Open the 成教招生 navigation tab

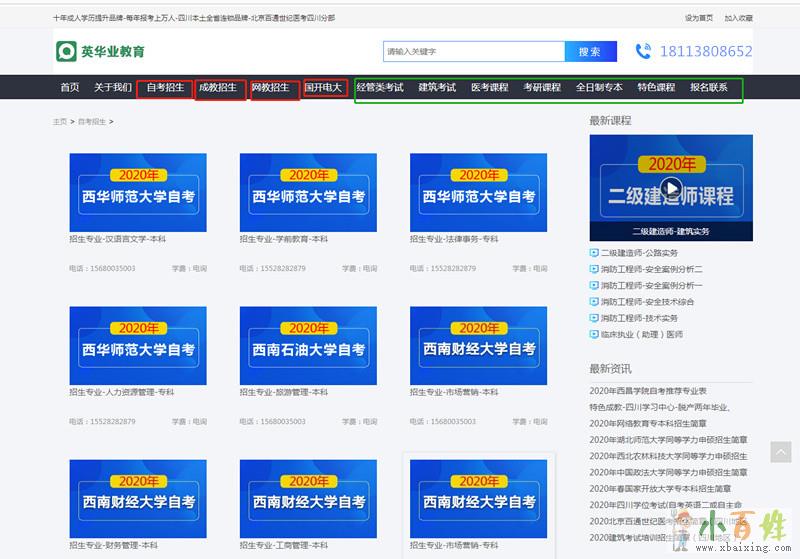[218, 88]
